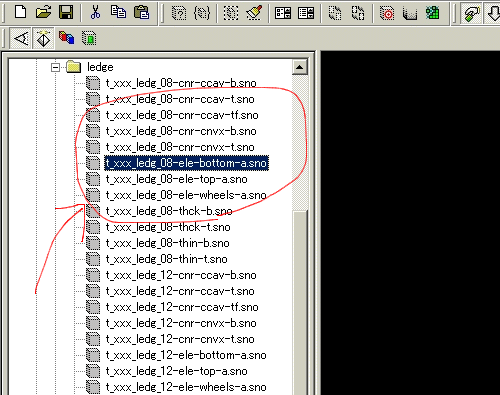Toggle the diamond light gizmo button
This screenshot has height=395, width=500.
point(44,38)
